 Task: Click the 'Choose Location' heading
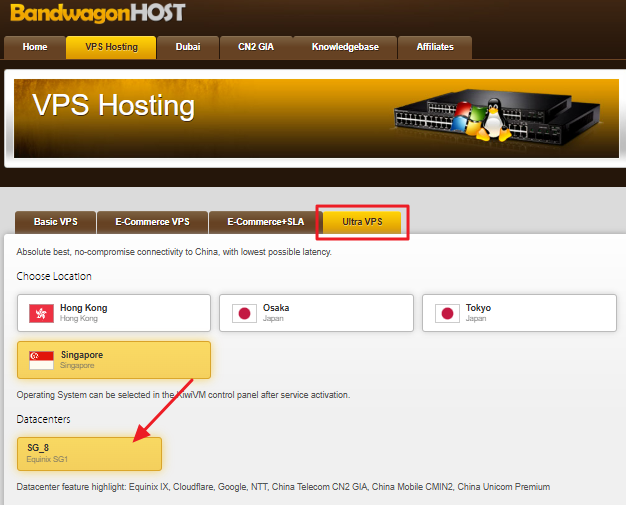[x=54, y=276]
